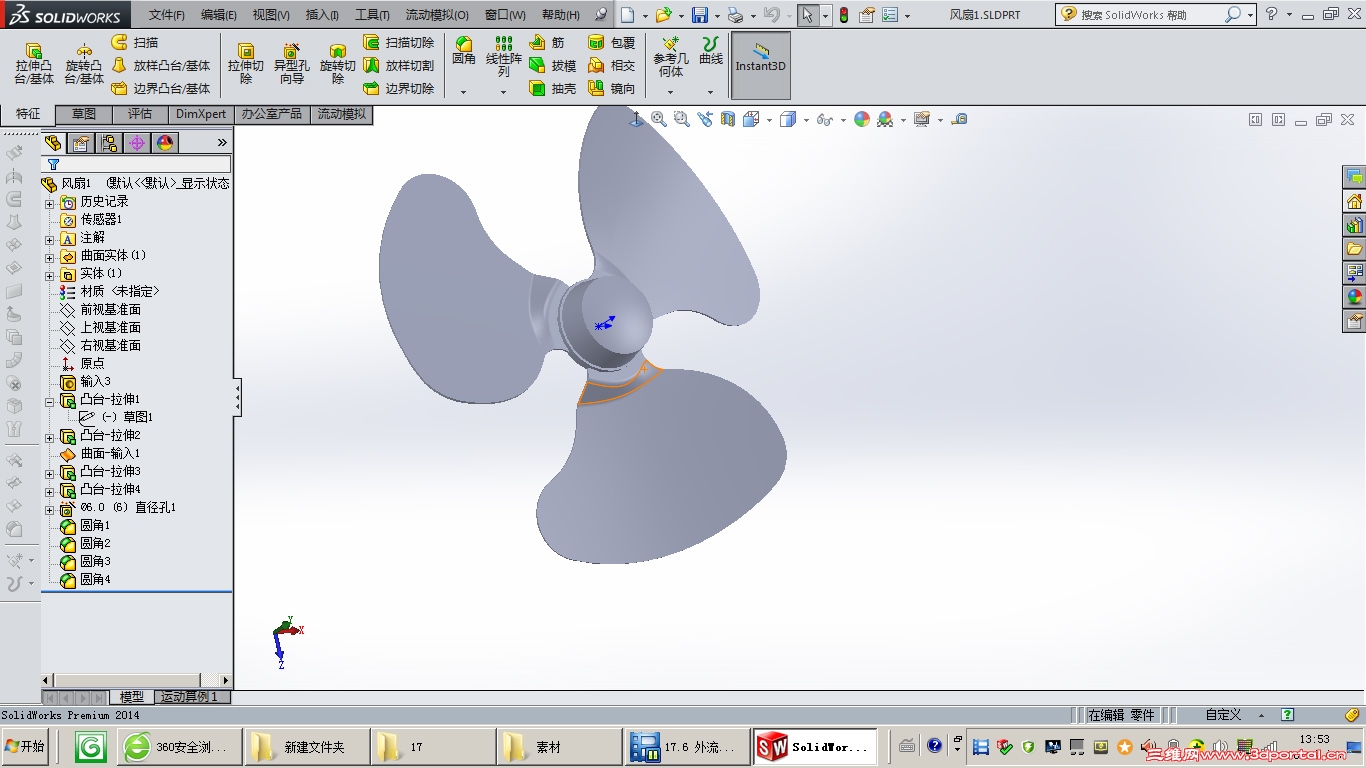Click the Windows 开始 start button
This screenshot has width=1366, height=768.
tap(25, 746)
